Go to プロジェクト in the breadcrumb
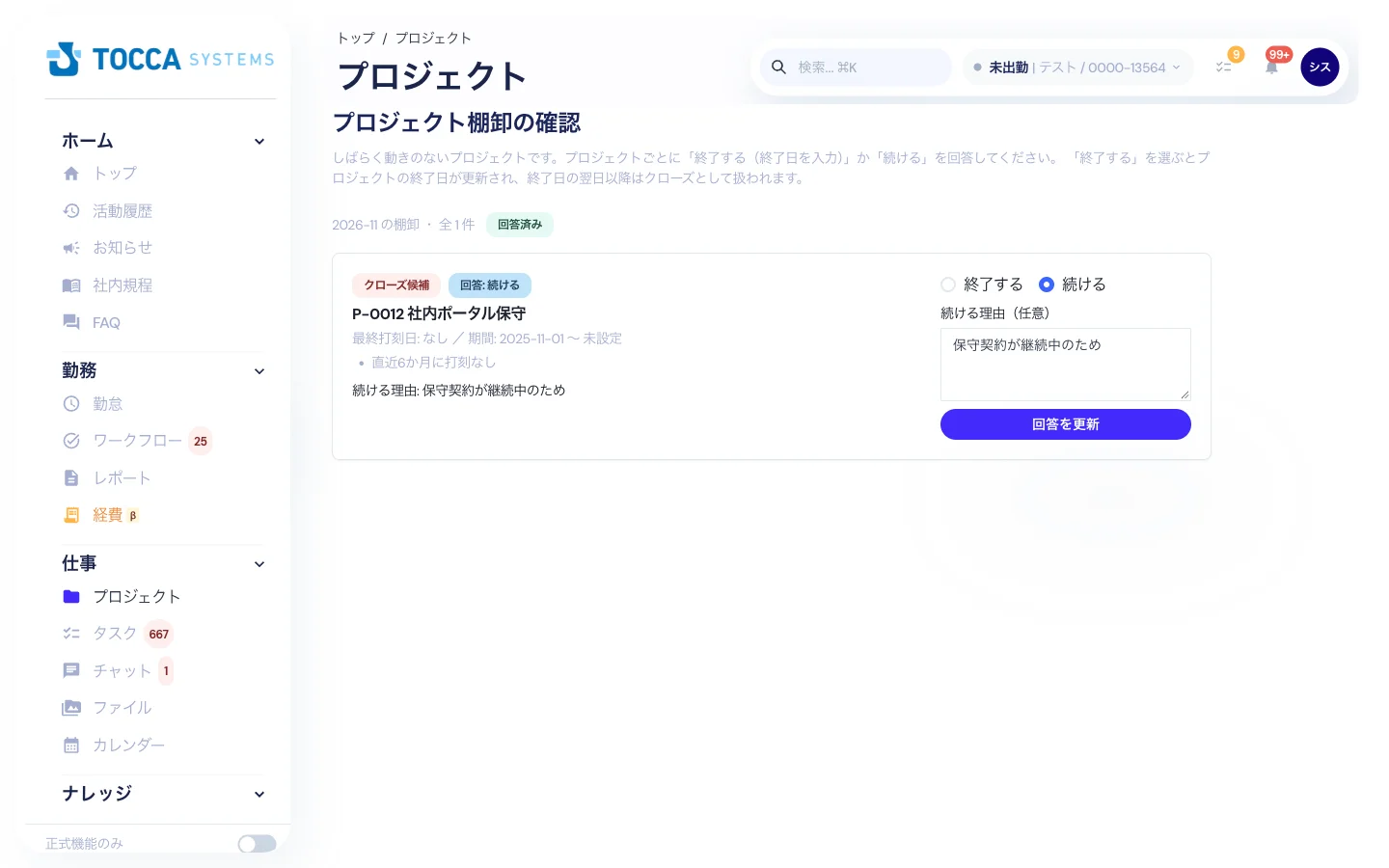This screenshot has height=868, width=1389. pyautogui.click(x=433, y=38)
